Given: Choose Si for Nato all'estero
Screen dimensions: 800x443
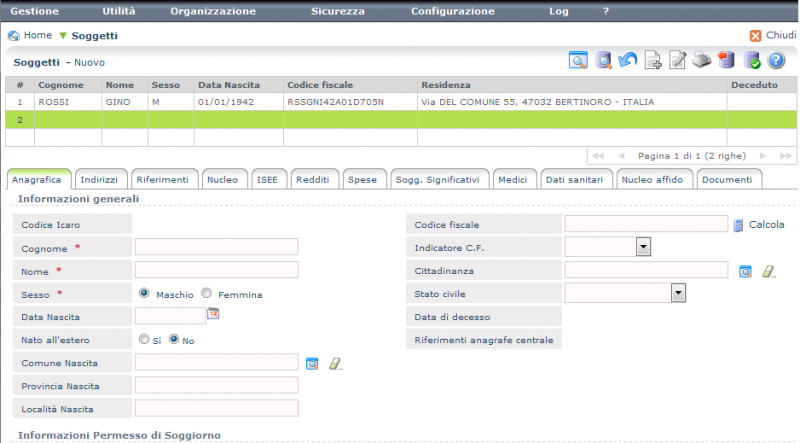Looking at the screenshot, I should tap(145, 339).
